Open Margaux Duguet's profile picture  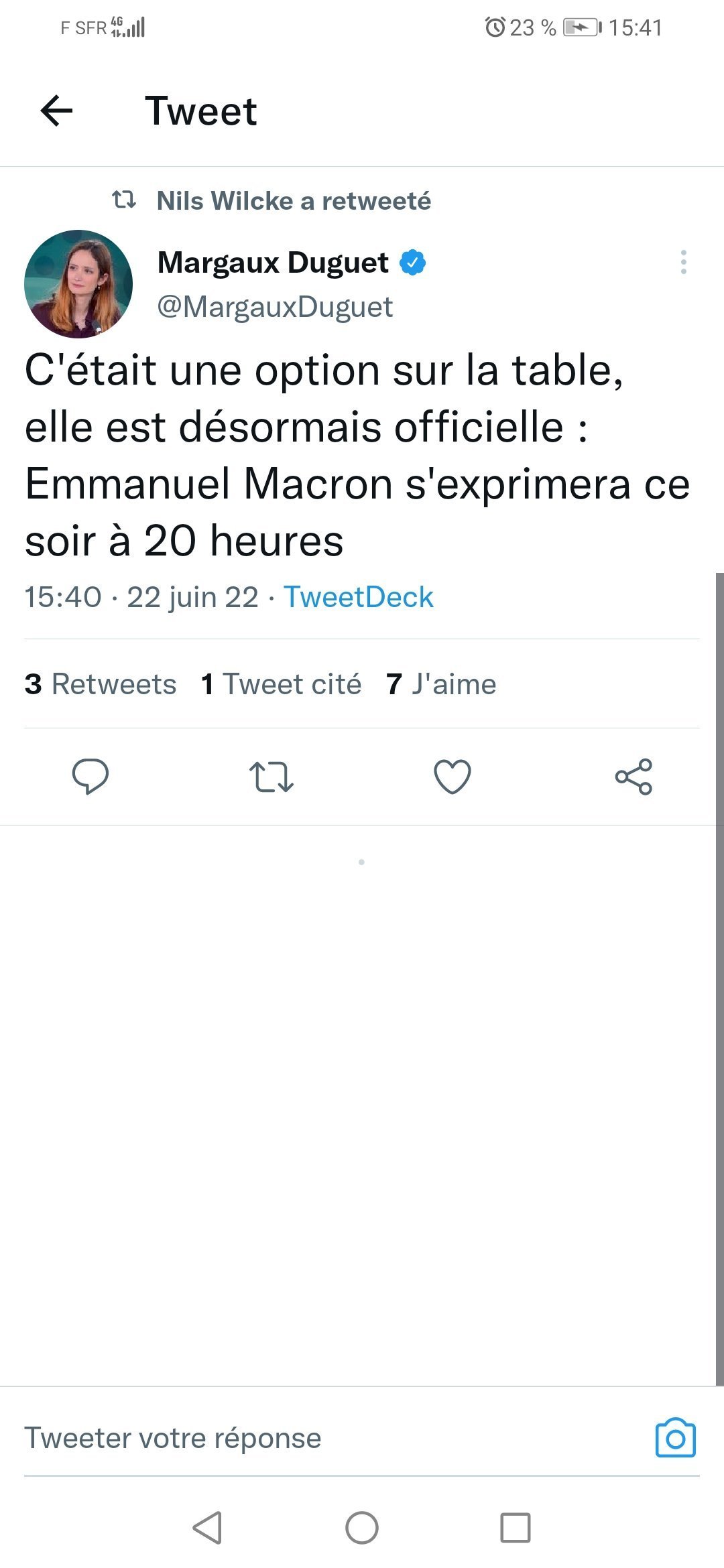click(x=78, y=284)
